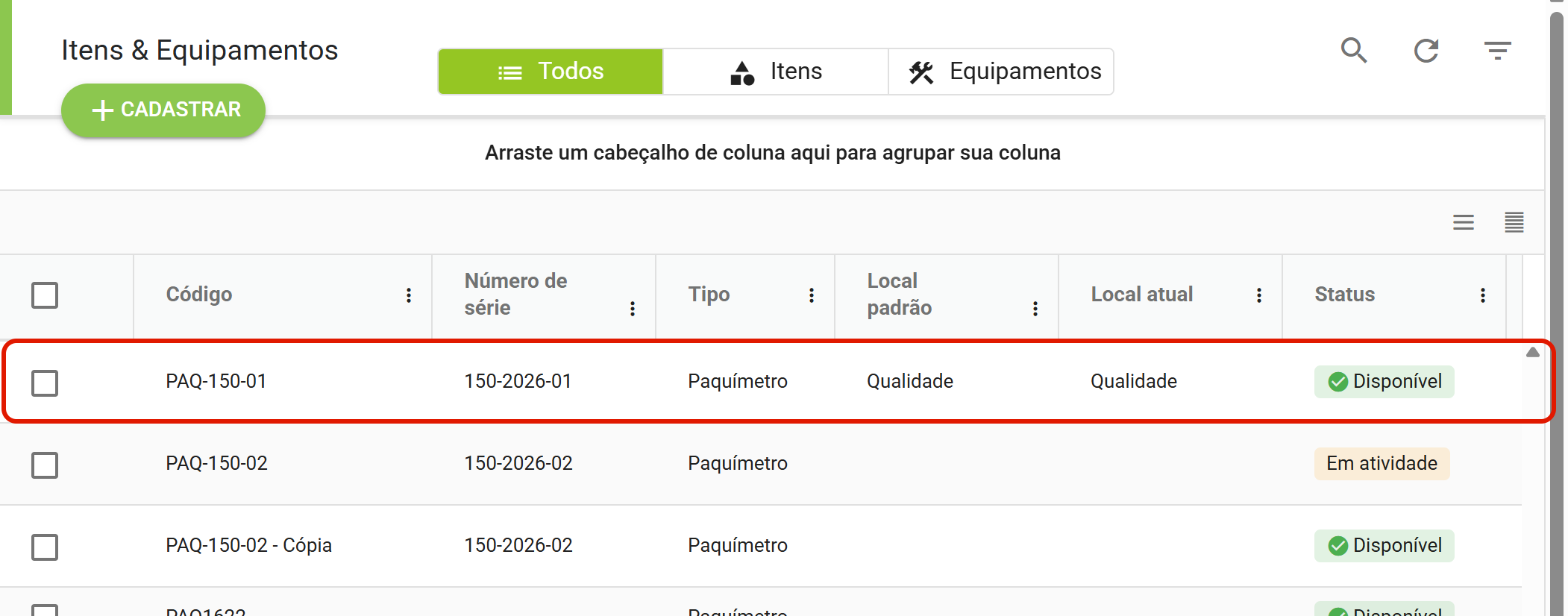Open Status column menu dots
The width and height of the screenshot is (1568, 616).
point(1483,295)
